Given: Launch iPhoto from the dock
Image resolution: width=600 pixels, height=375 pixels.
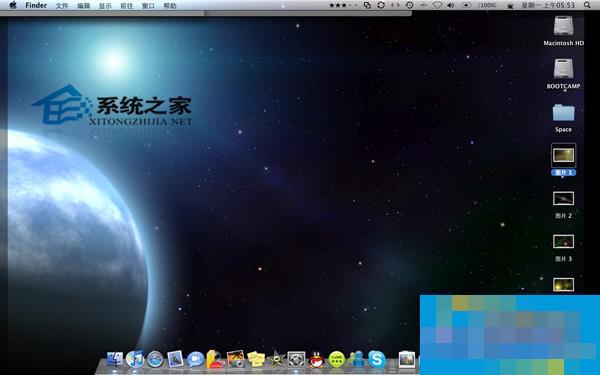Looking at the screenshot, I should point(236,359).
